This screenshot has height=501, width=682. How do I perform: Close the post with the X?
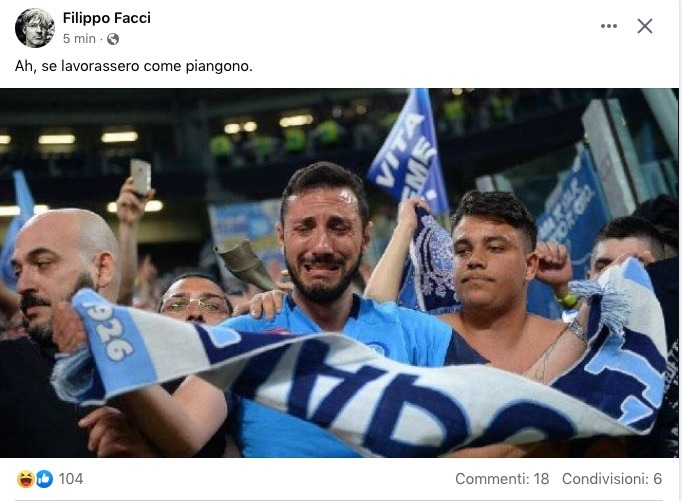(645, 26)
